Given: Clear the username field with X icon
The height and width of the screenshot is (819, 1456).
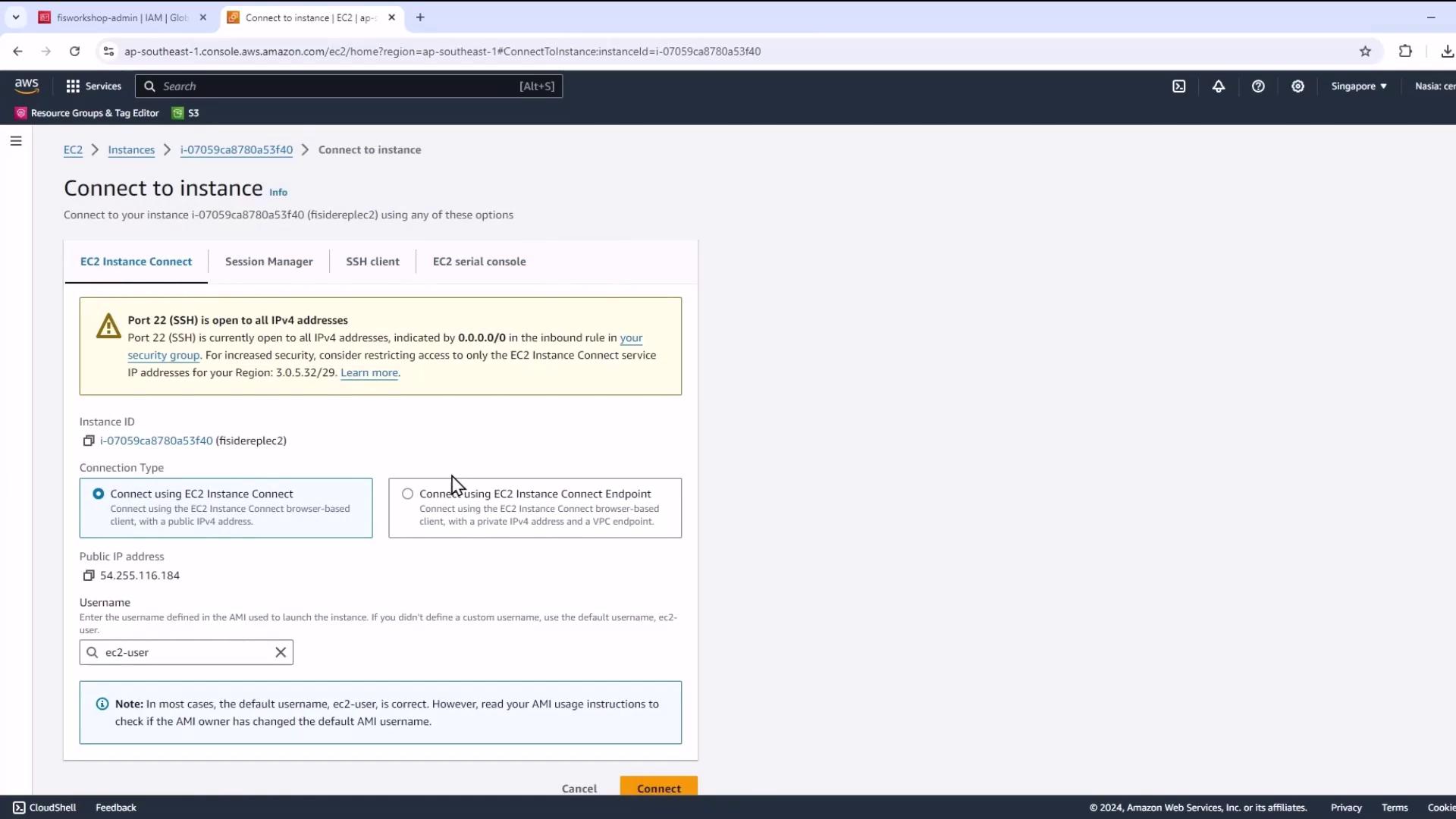Looking at the screenshot, I should 281,652.
